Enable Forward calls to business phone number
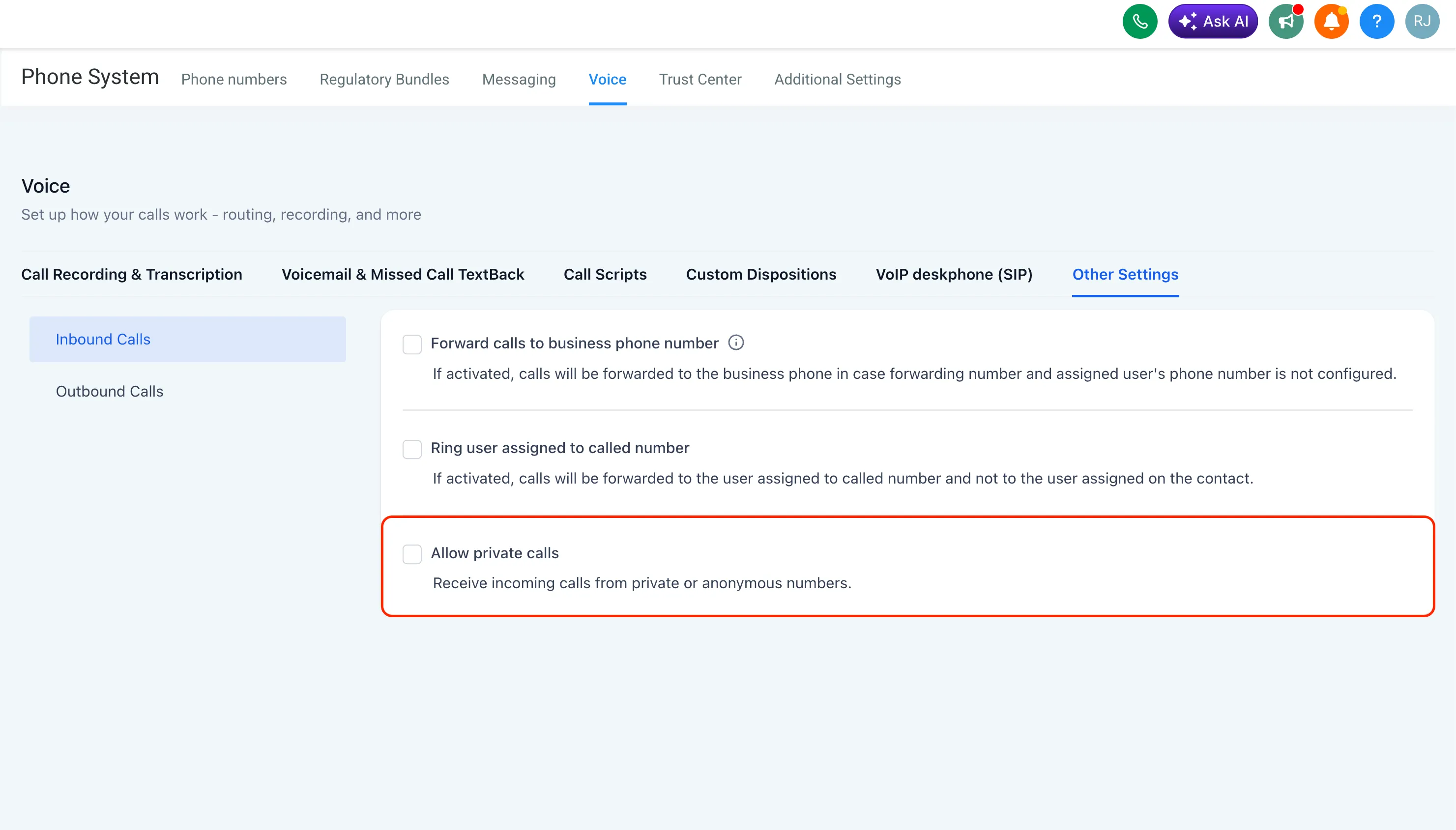 (411, 344)
